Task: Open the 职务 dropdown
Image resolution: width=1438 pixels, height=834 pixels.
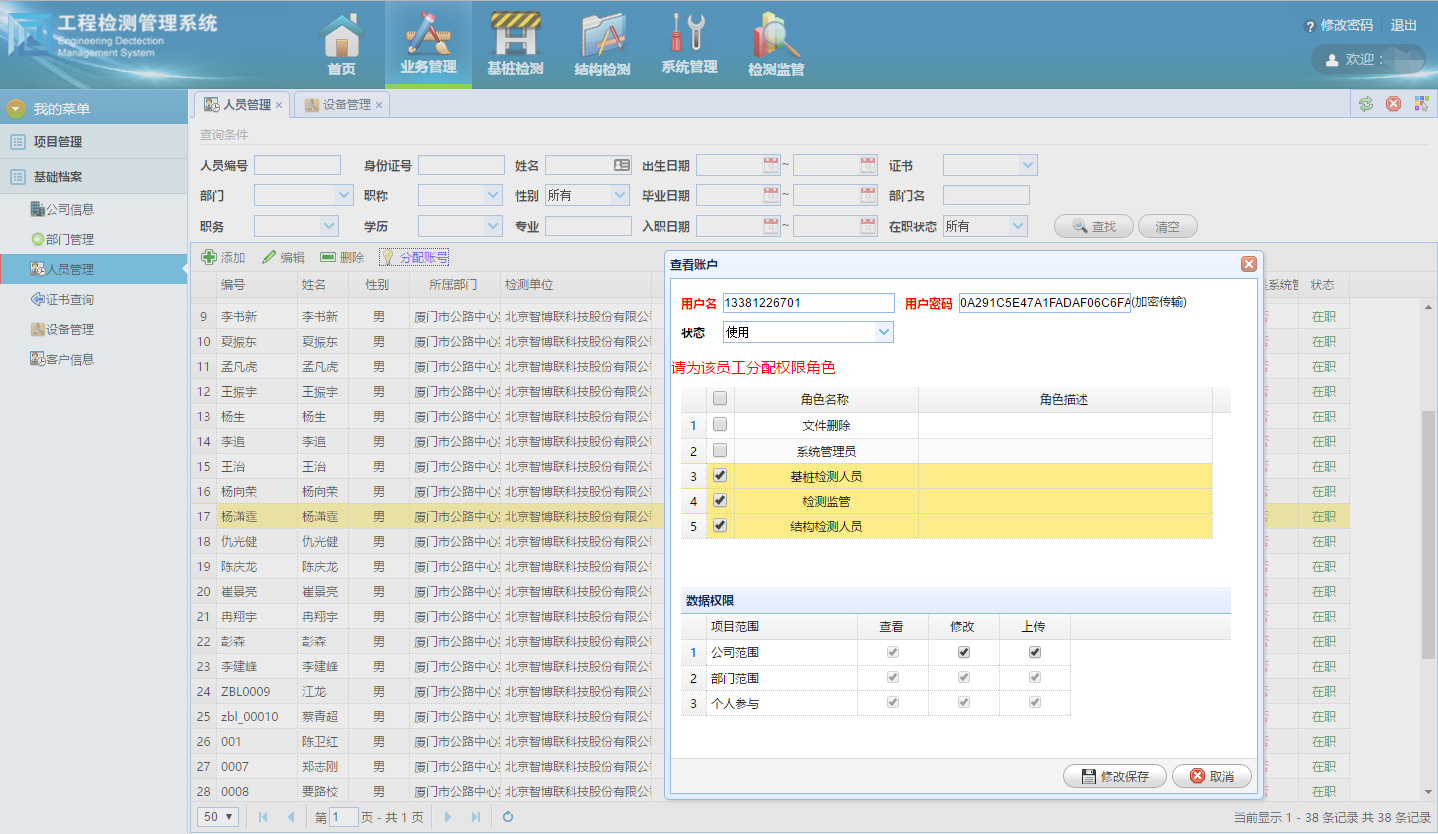Action: tap(329, 226)
